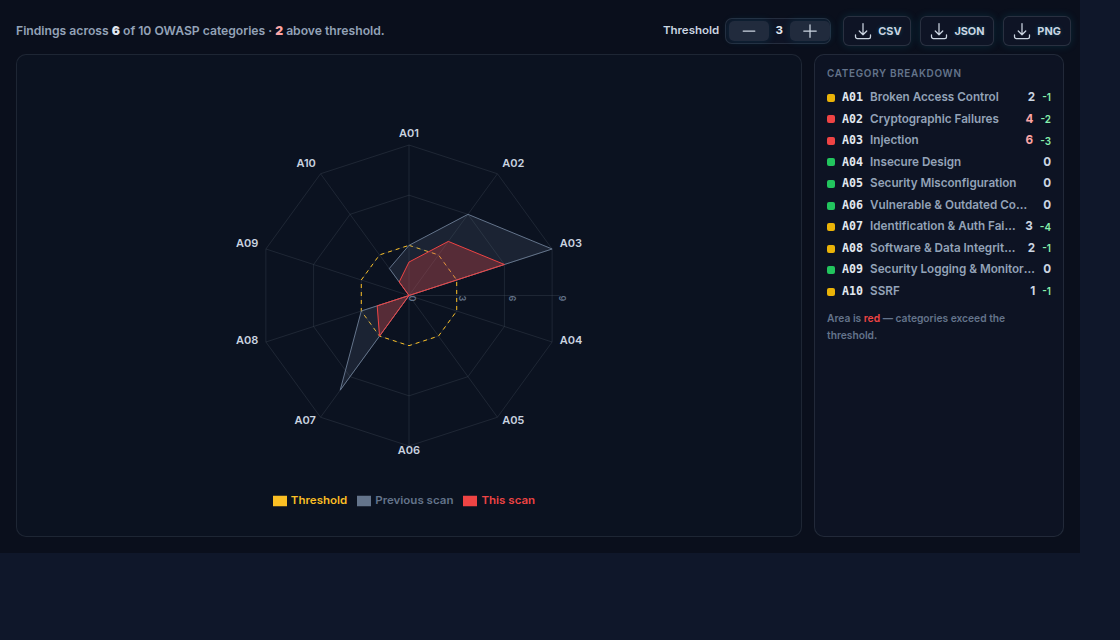1120x640 pixels.
Task: Click the A05 axis label on radar chart
Action: pos(513,420)
